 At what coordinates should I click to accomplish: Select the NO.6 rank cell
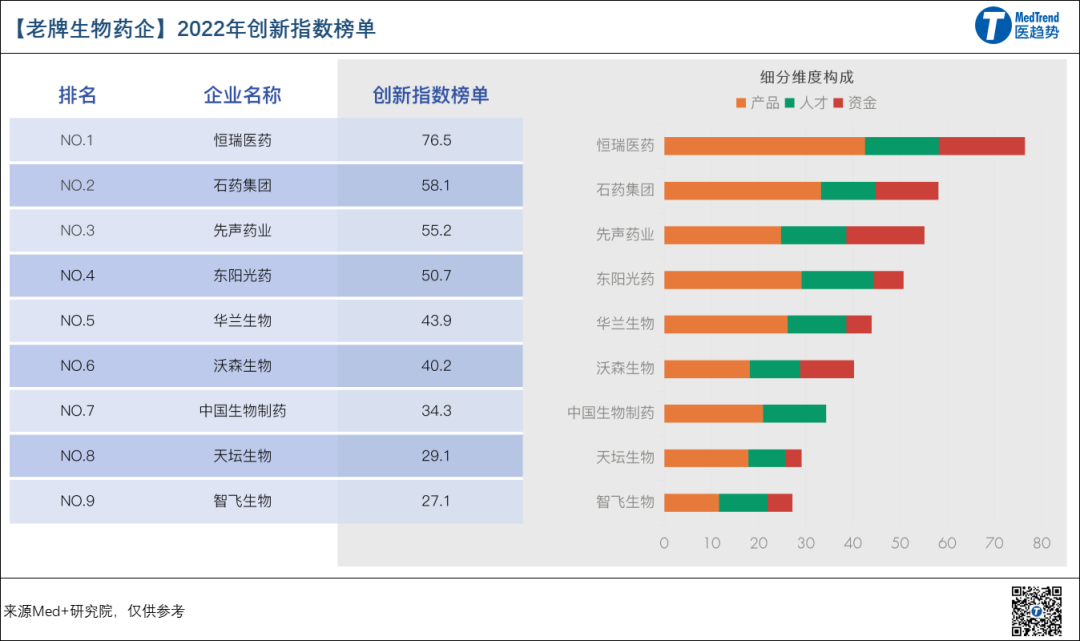click(77, 366)
